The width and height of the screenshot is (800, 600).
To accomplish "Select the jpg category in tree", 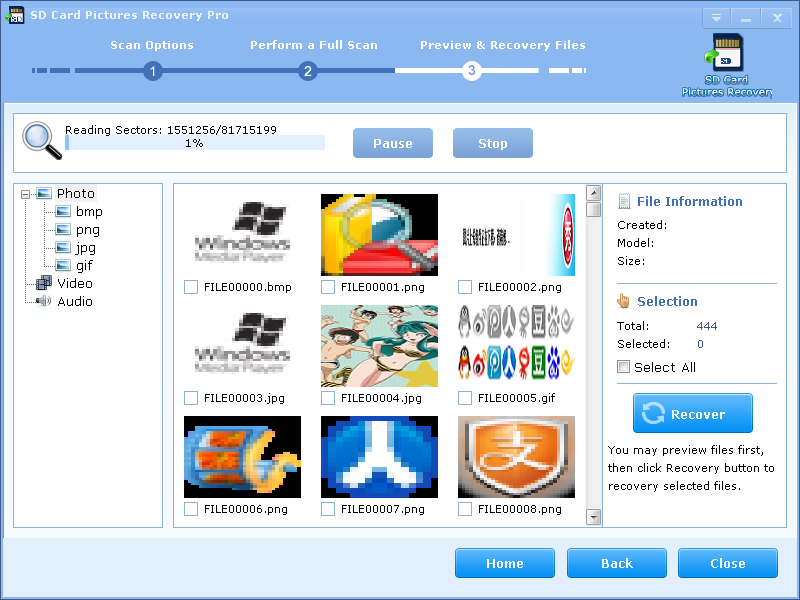I will click(x=86, y=247).
